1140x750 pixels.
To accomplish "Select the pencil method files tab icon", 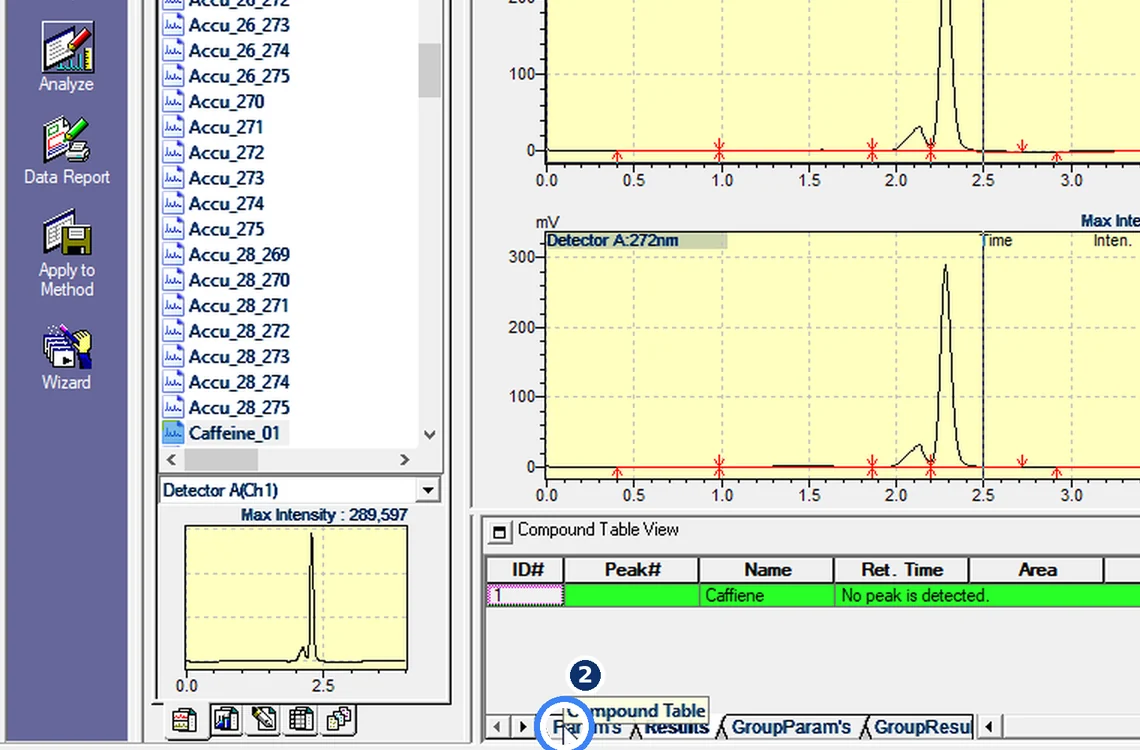I will [x=264, y=719].
